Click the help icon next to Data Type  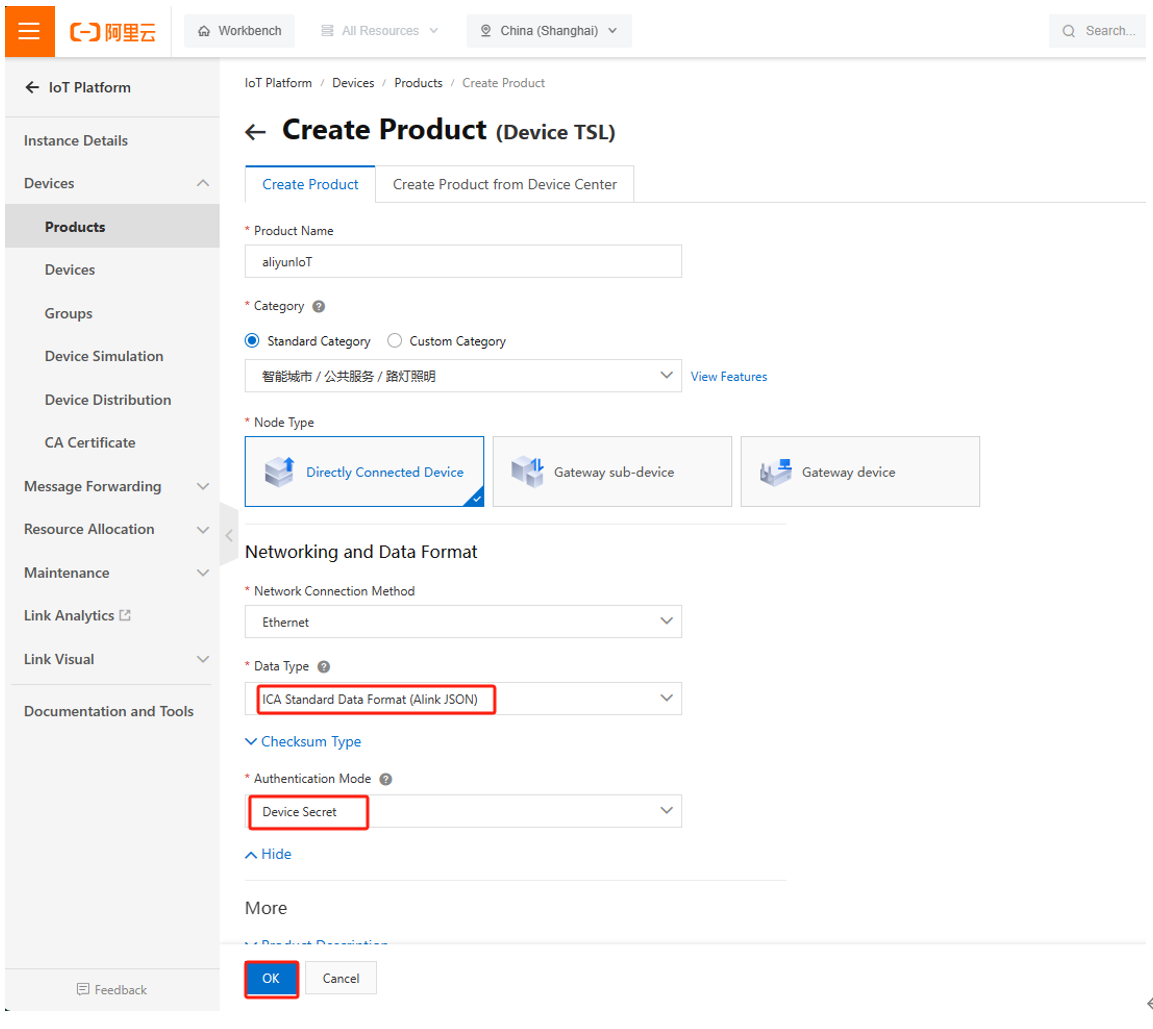point(323,667)
